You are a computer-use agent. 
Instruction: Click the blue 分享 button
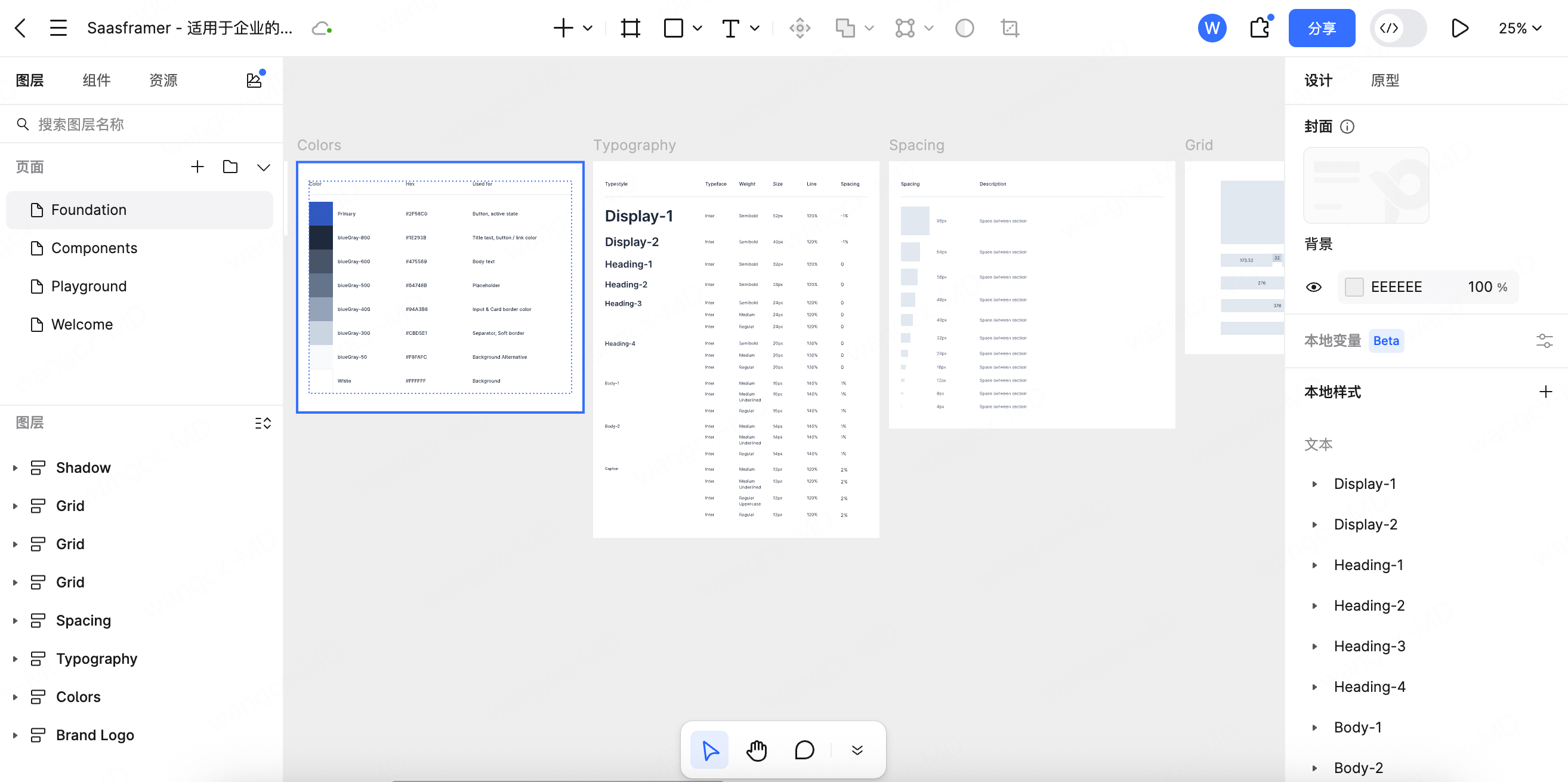tap(1322, 28)
